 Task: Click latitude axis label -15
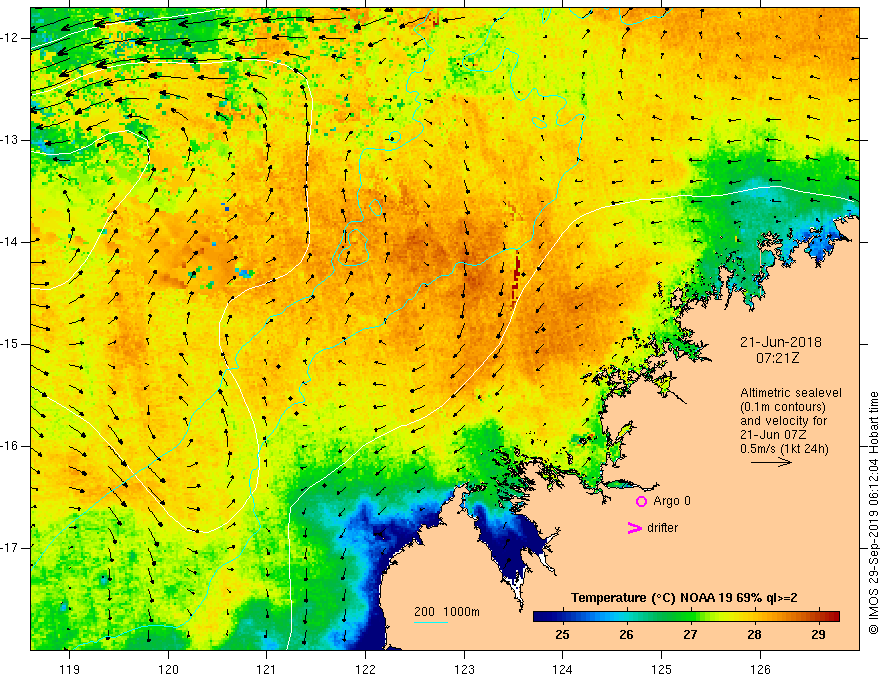click(x=11, y=344)
